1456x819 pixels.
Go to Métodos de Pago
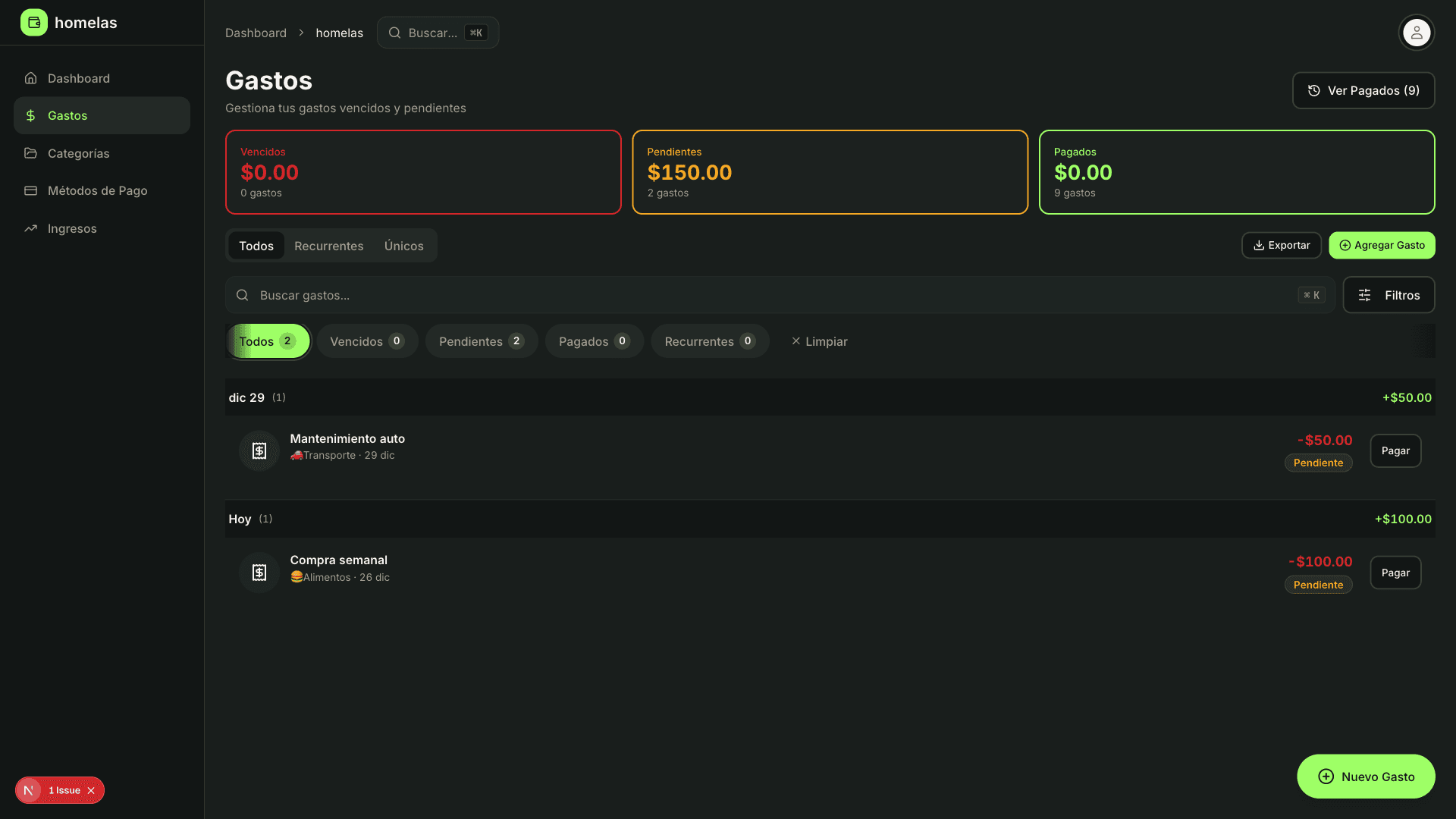point(97,190)
